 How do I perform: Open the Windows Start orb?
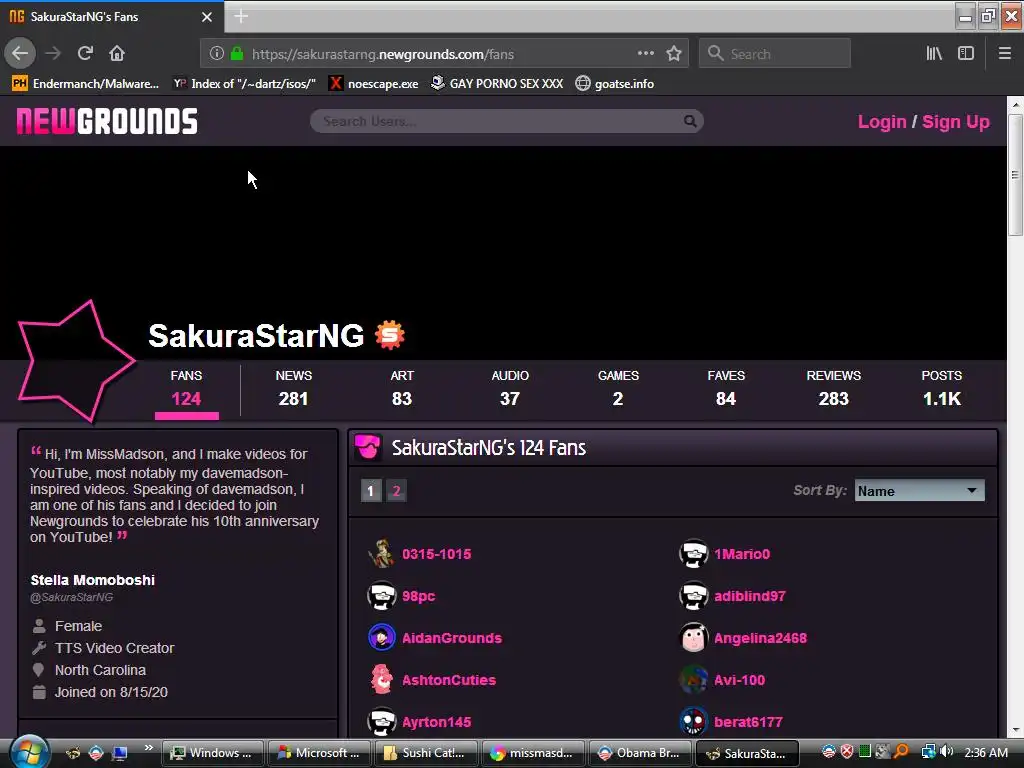pyautogui.click(x=28, y=752)
